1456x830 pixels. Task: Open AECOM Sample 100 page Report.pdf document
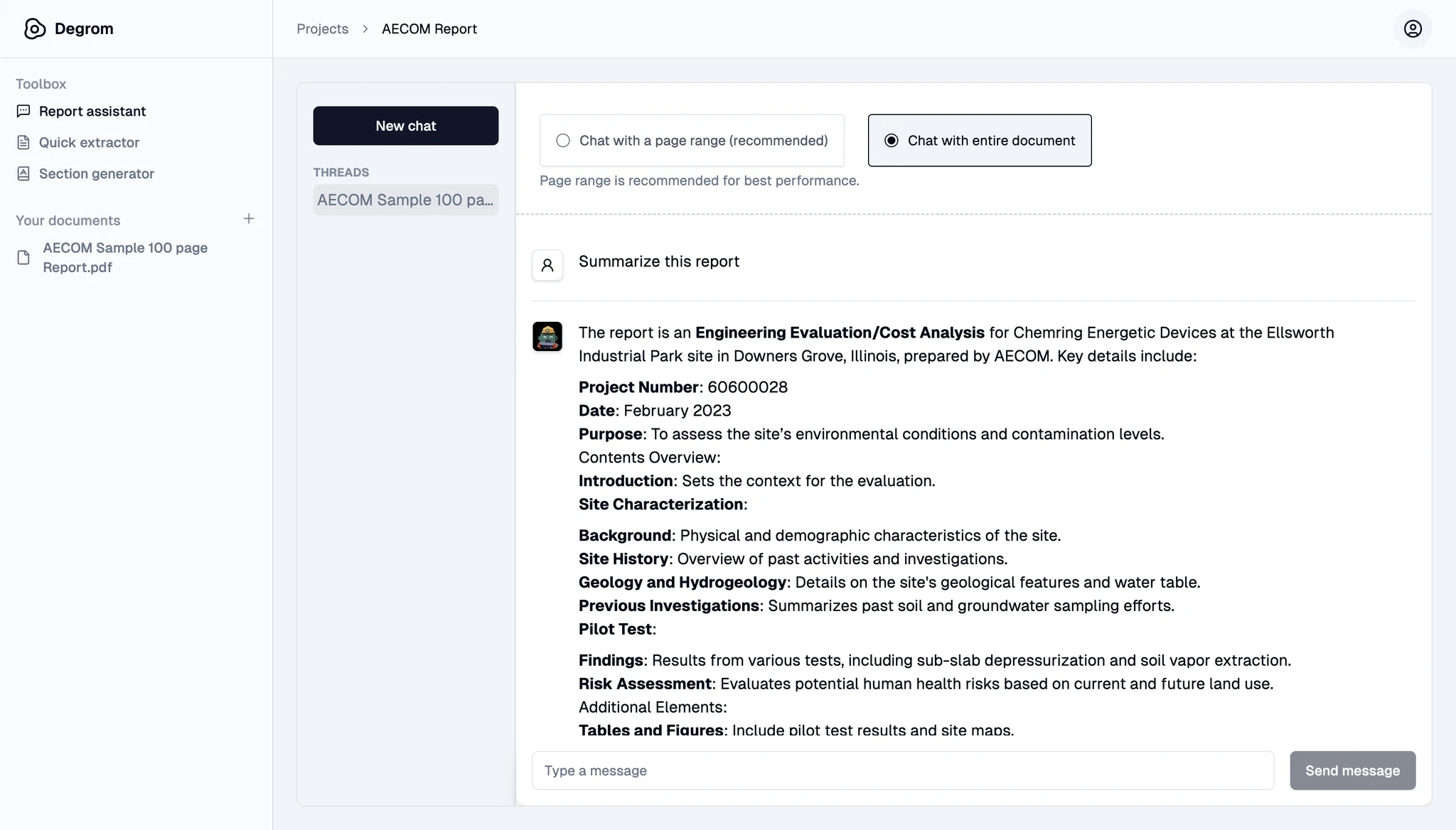coord(125,257)
